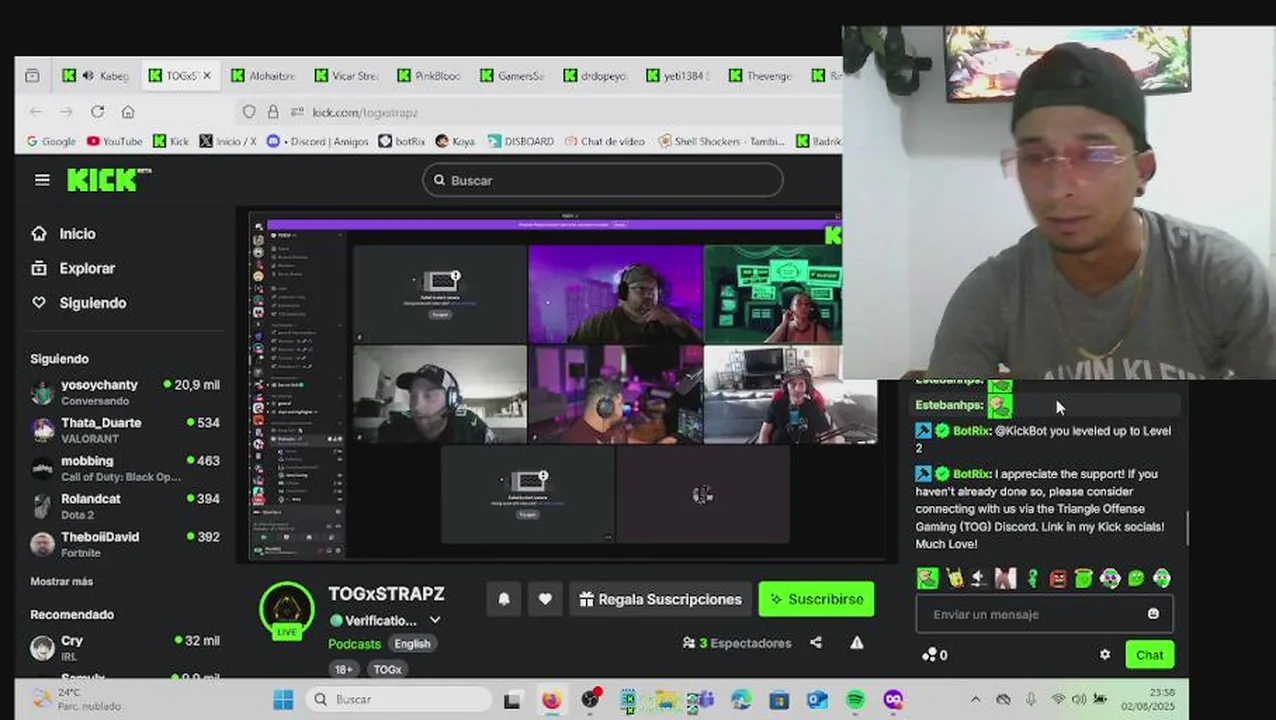Close the TOGxST tab
Viewport: 1276px width, 720px height.
[207, 76]
